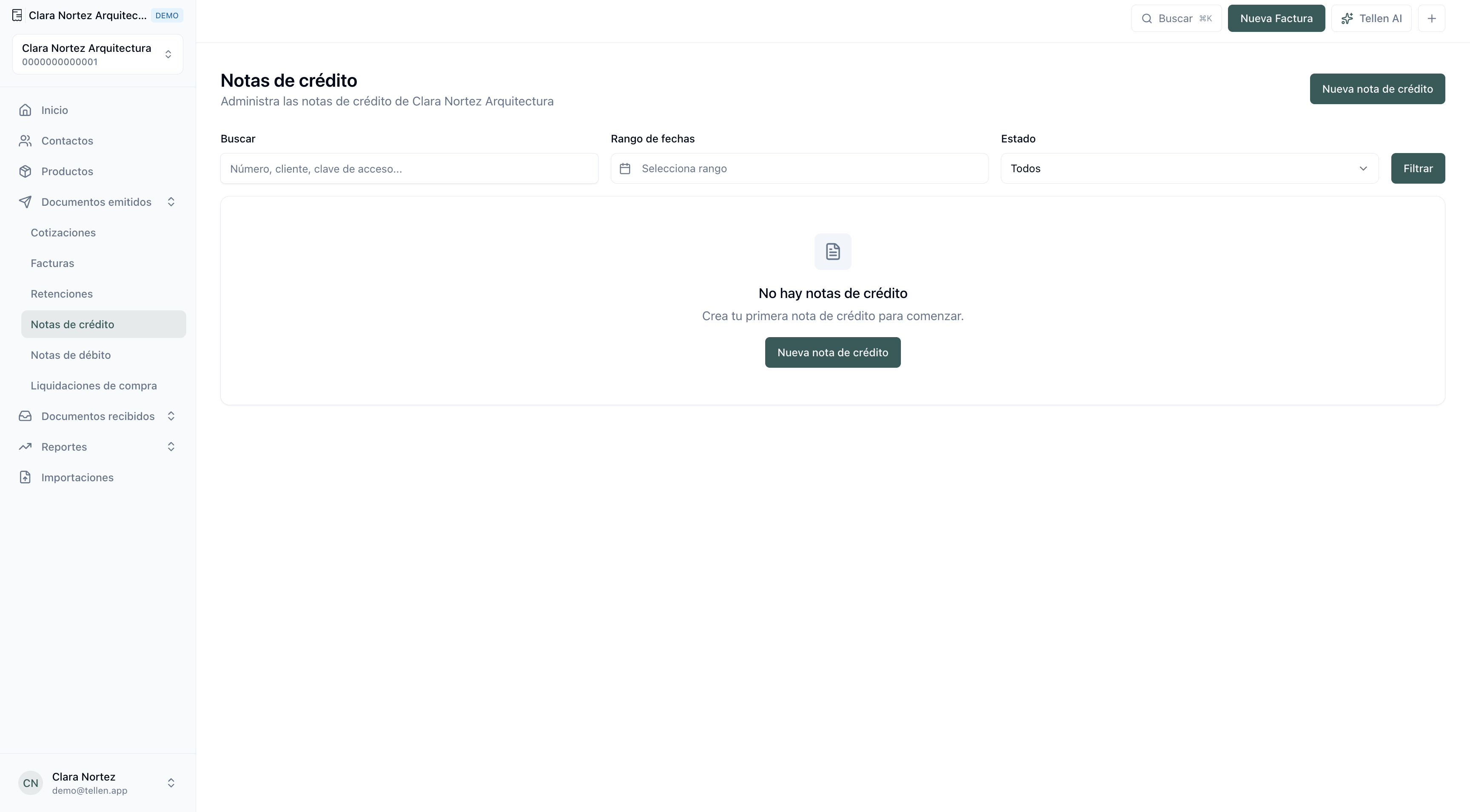Click the app logo icon beside Clara Nortez Arquitec...
Screen dimensions: 1470x812
pos(17,15)
